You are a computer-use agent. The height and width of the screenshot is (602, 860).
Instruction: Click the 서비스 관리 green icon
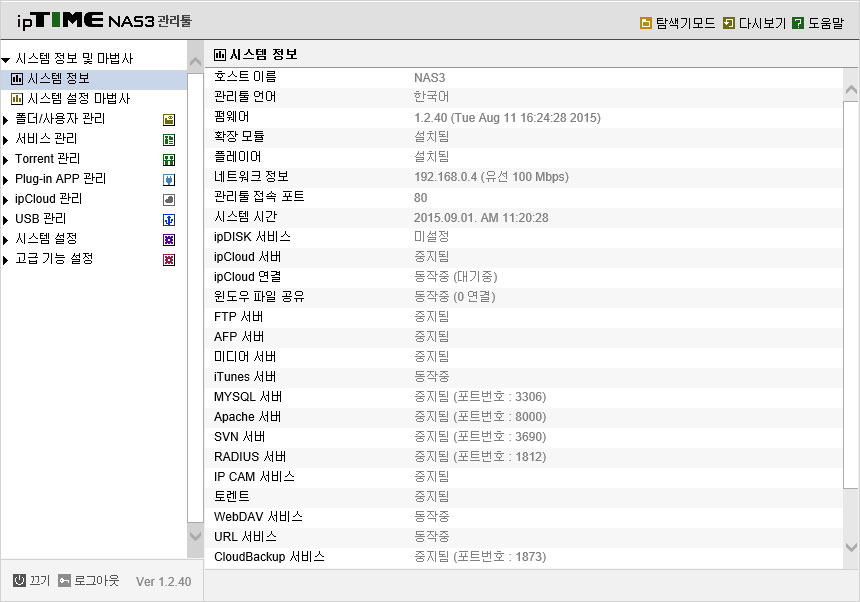pos(169,140)
